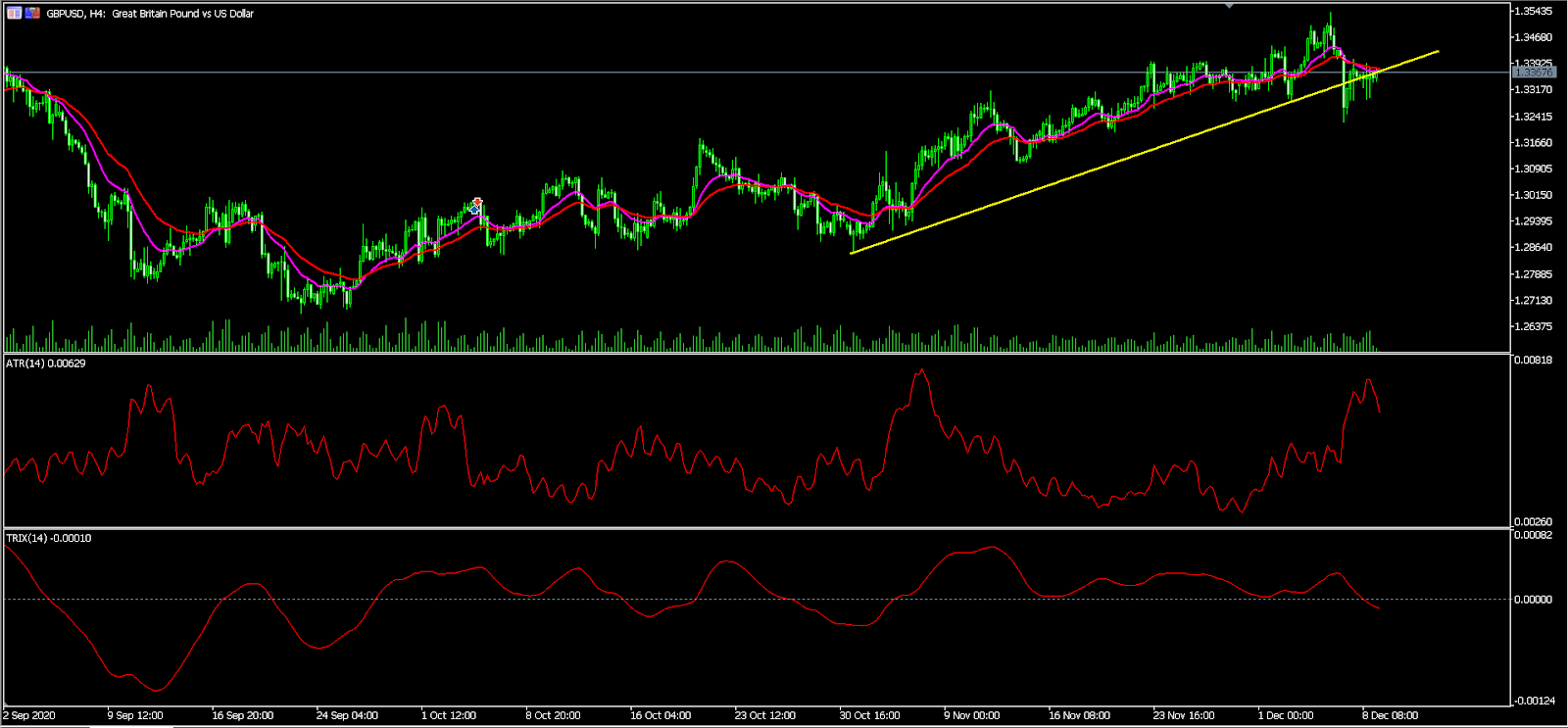
Task: Click the '8 Dec 08:00' time label
Action: pyautogui.click(x=1390, y=715)
